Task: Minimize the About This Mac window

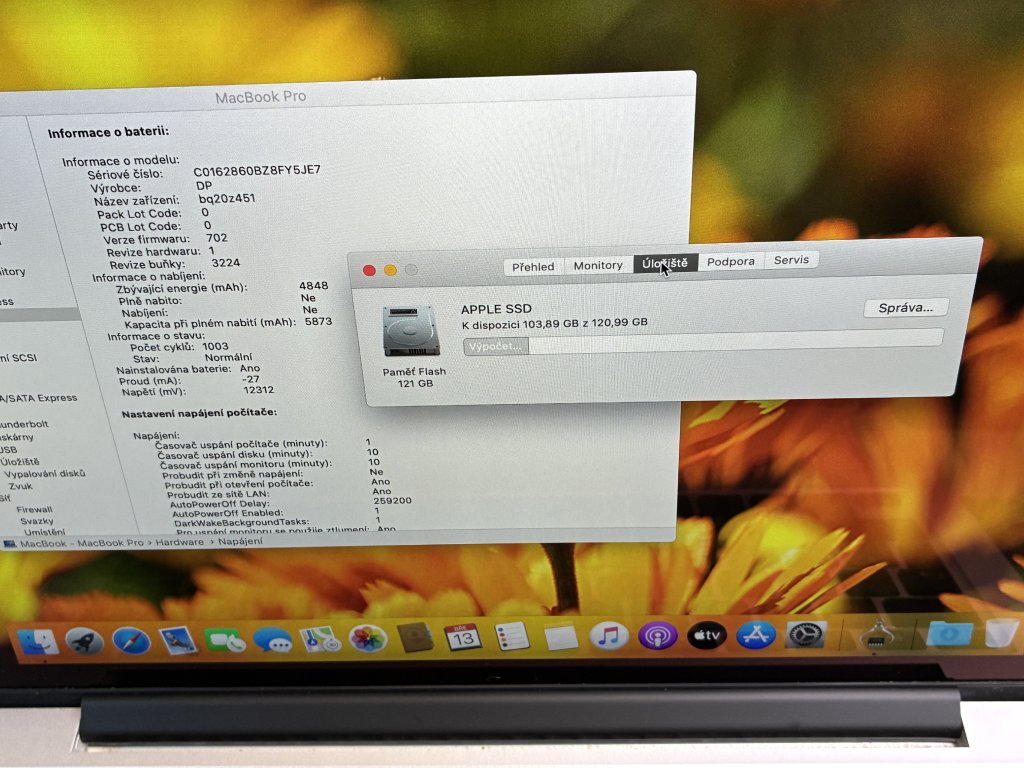Action: 390,270
